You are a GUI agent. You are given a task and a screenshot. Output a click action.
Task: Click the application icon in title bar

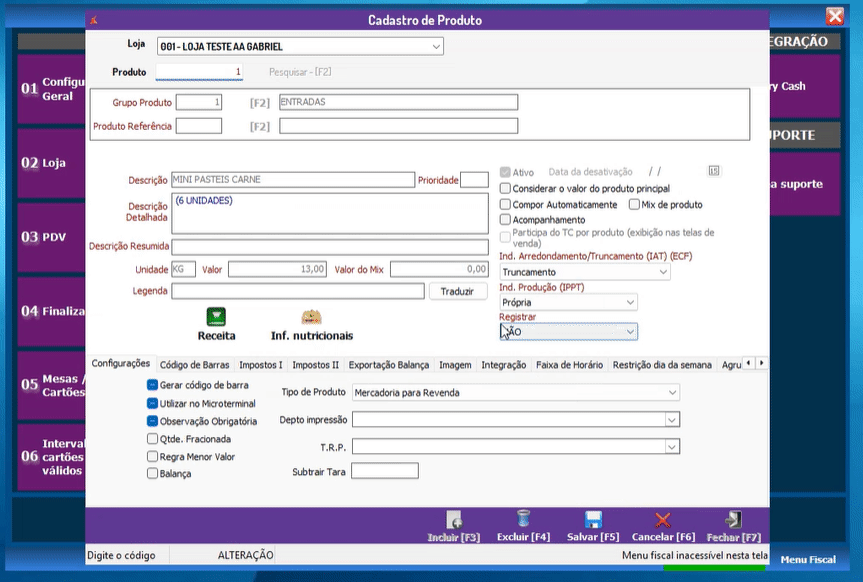94,20
